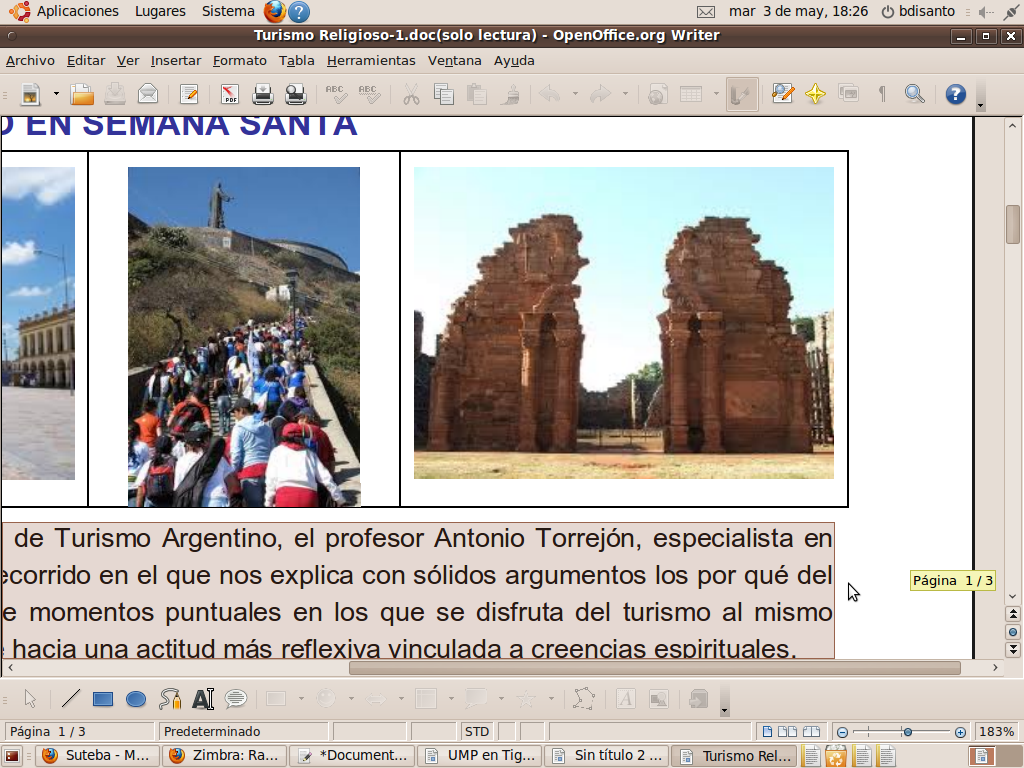Viewport: 1024px width, 768px height.
Task: Click the Open file folder icon
Action: point(82,94)
